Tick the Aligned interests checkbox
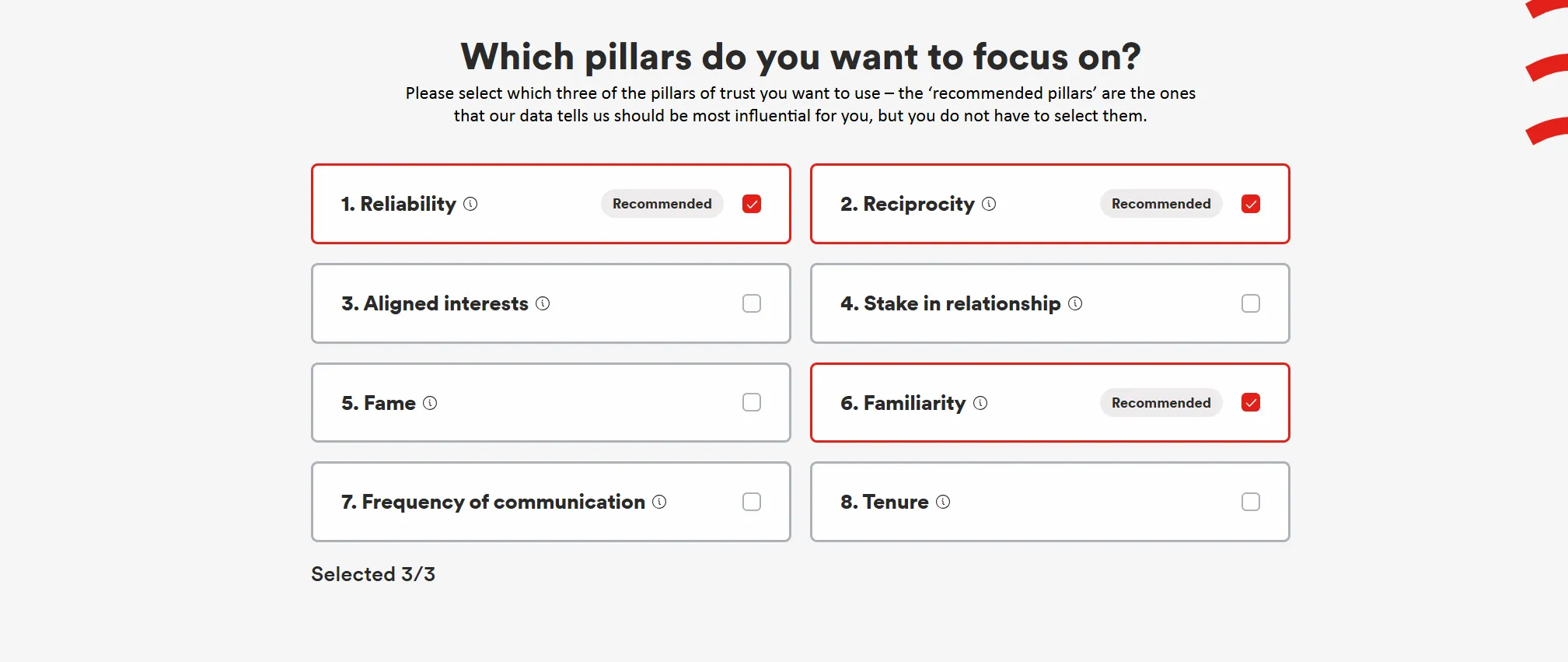The height and width of the screenshot is (662, 1568). tap(752, 303)
